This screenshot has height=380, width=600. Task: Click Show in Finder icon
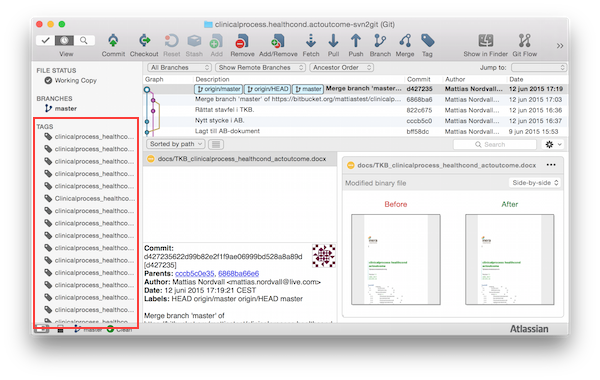(x=486, y=41)
